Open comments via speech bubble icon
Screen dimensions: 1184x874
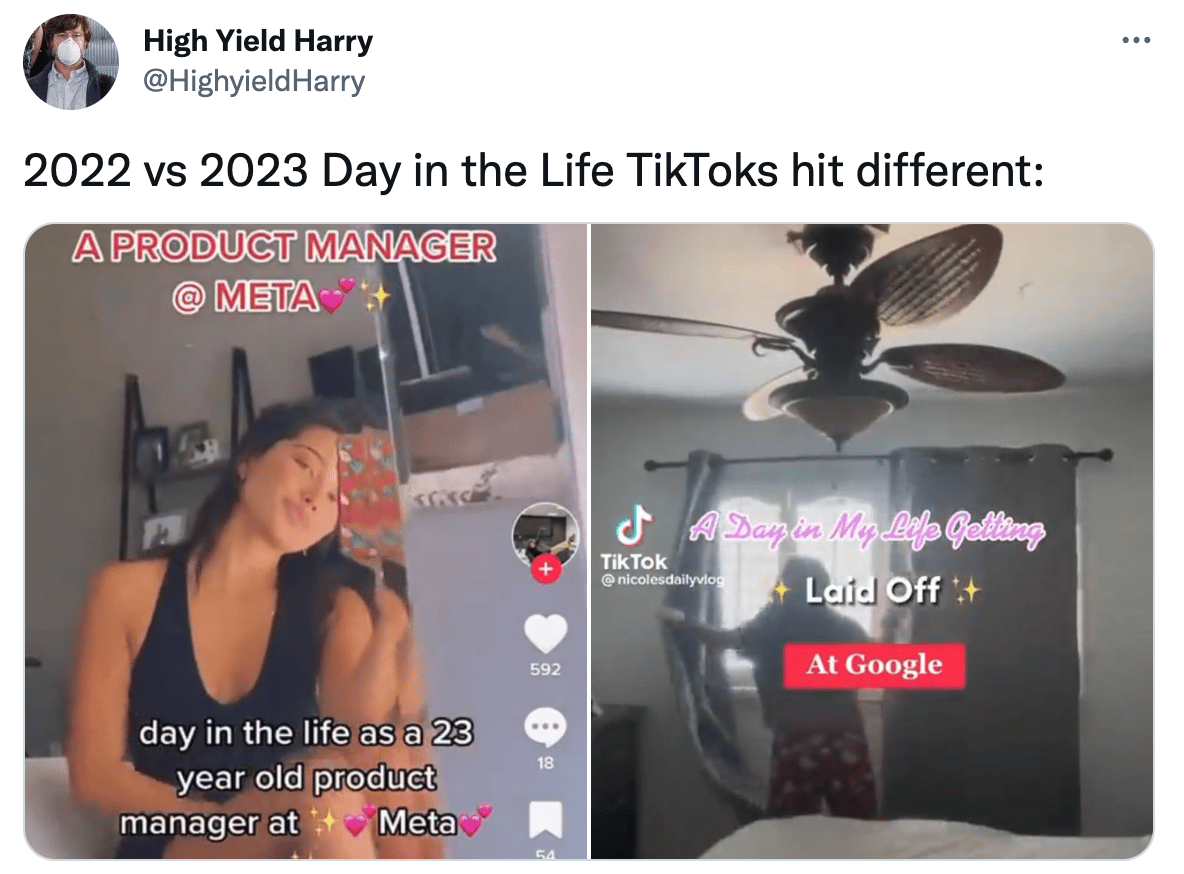tap(545, 727)
